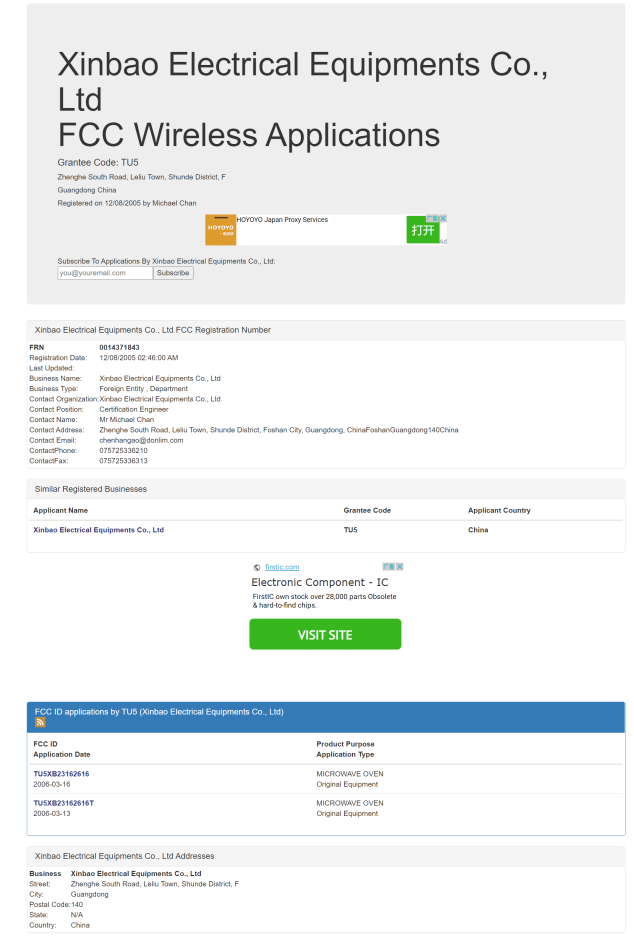Viewport: 634px width, 937px height.
Task: Open the firstic.com ad link
Action: click(282, 567)
